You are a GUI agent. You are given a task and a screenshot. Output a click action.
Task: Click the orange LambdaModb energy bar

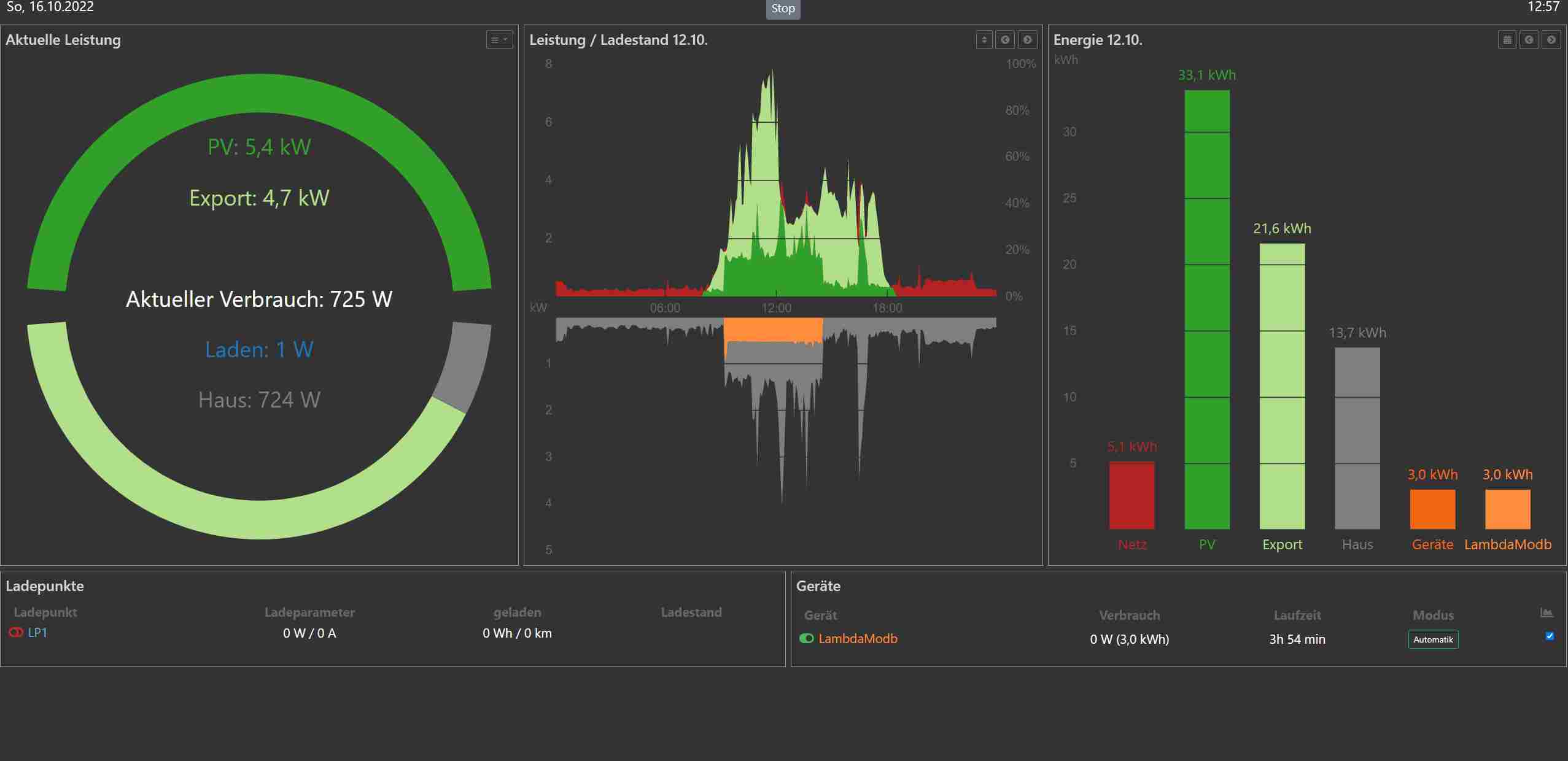click(x=1507, y=509)
